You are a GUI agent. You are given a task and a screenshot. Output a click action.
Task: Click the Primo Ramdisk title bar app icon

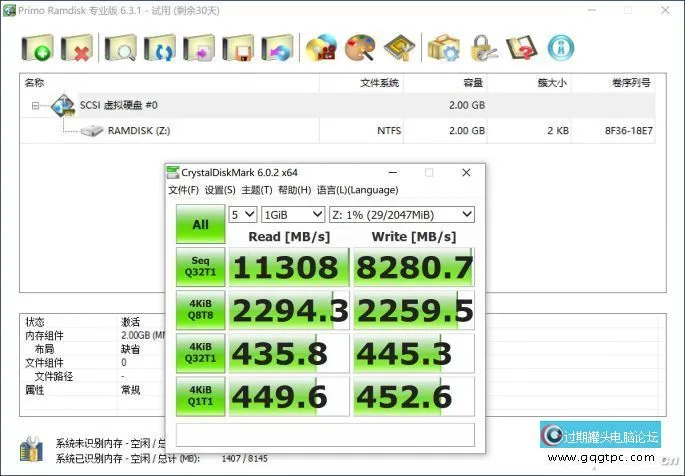click(9, 10)
